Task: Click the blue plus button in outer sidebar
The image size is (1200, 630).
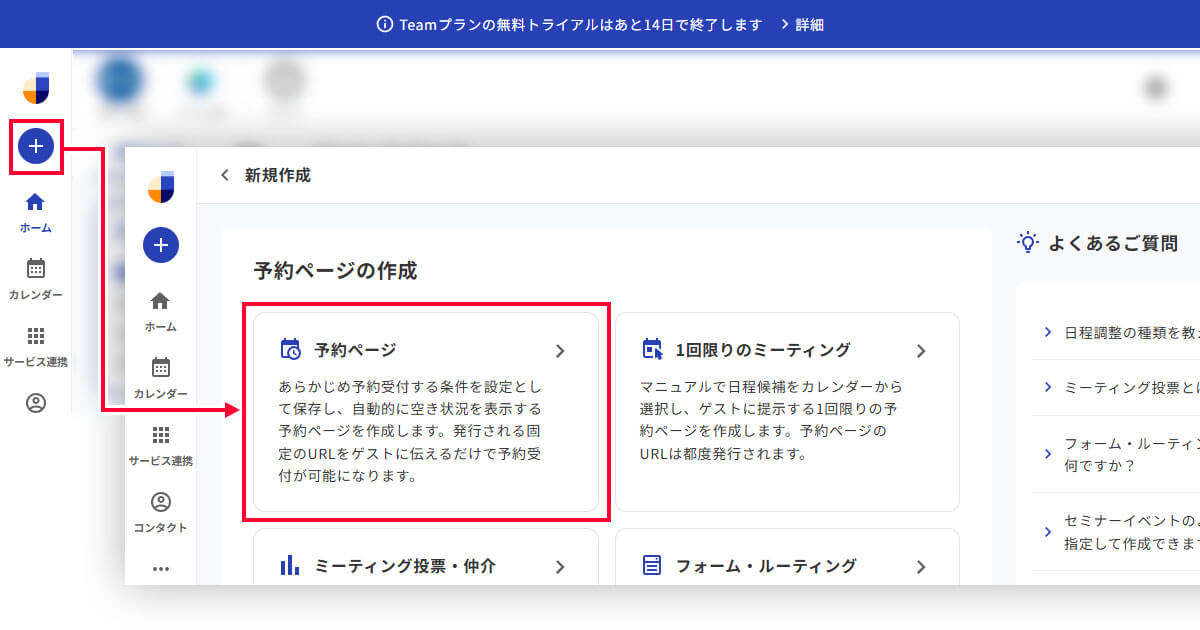Action: 36,147
